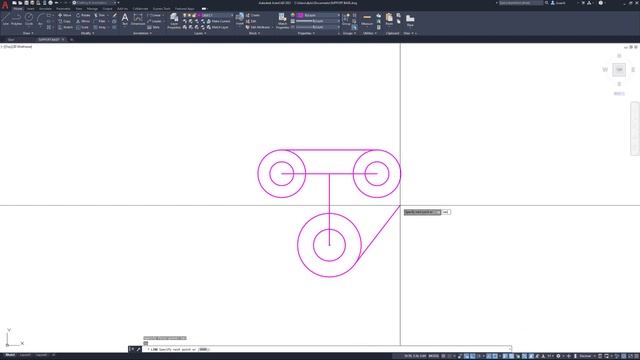Select the Arc tool
This screenshot has width=640, height=360.
point(40,19)
